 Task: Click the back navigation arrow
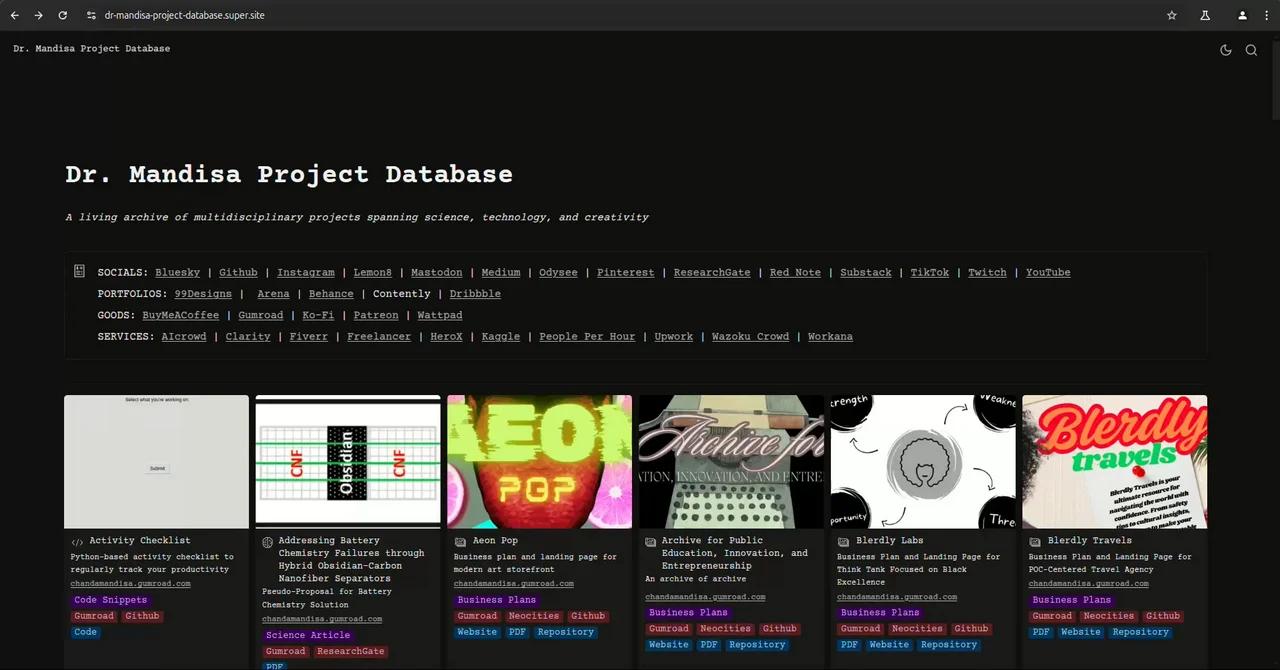coord(14,15)
